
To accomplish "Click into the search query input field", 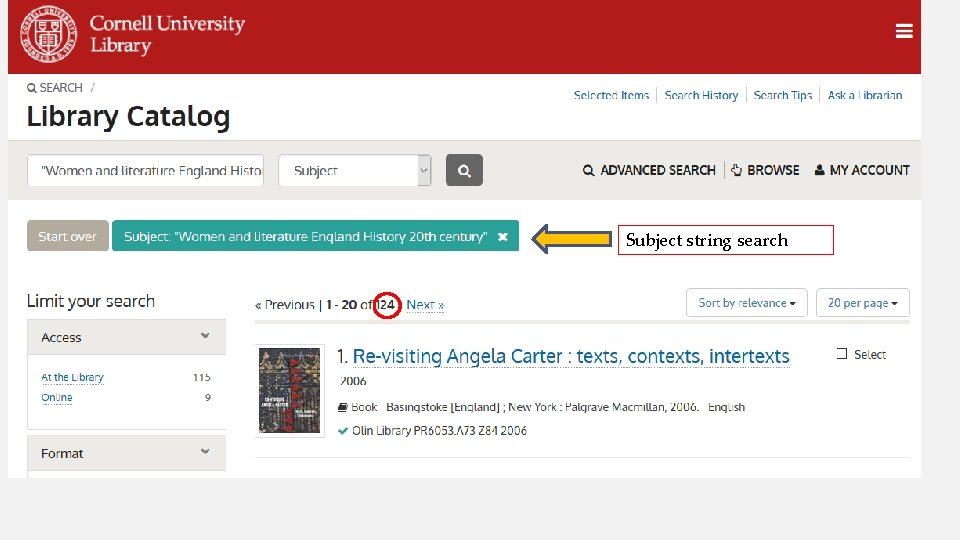I will [x=146, y=170].
